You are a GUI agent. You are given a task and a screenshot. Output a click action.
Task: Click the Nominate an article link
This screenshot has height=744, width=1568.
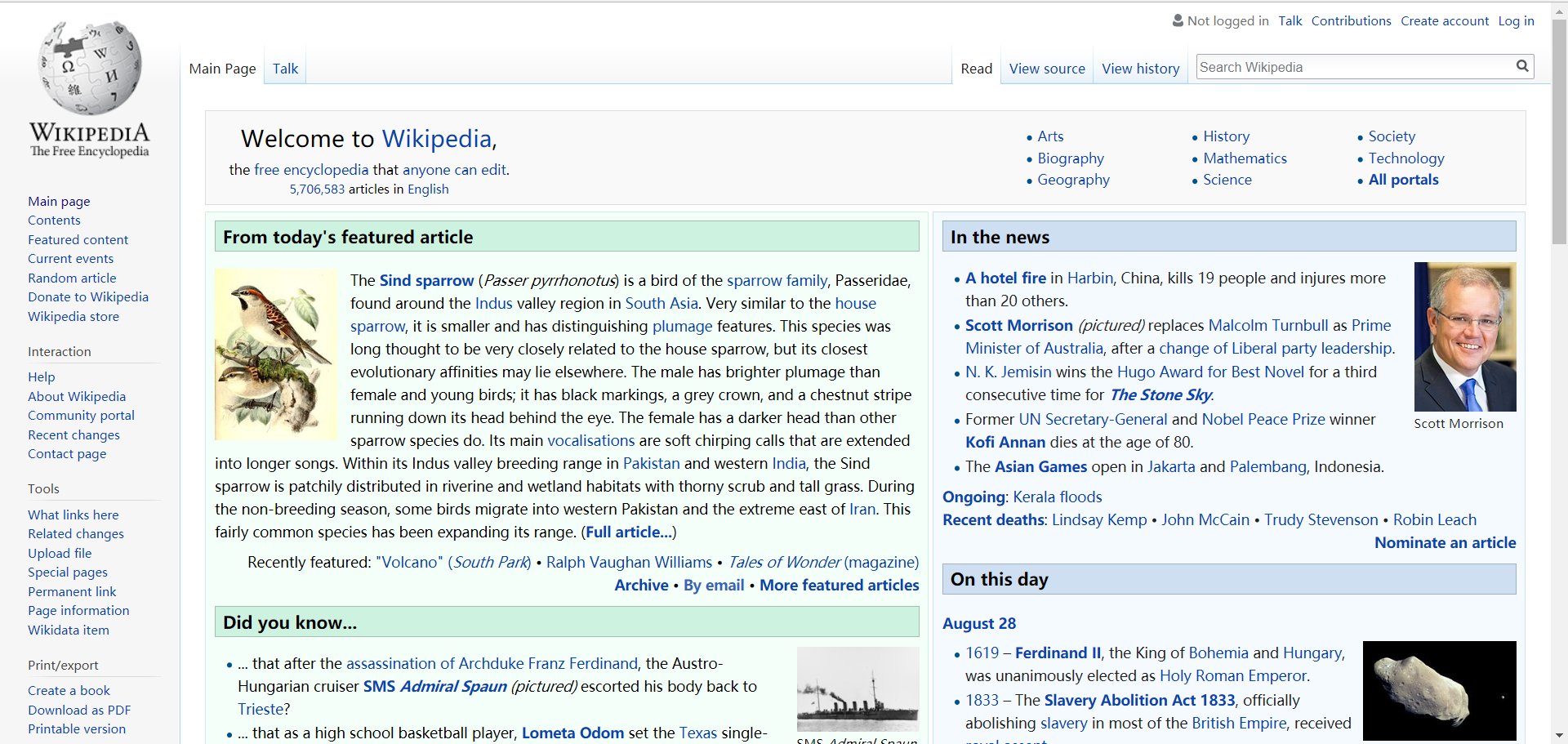(1445, 542)
